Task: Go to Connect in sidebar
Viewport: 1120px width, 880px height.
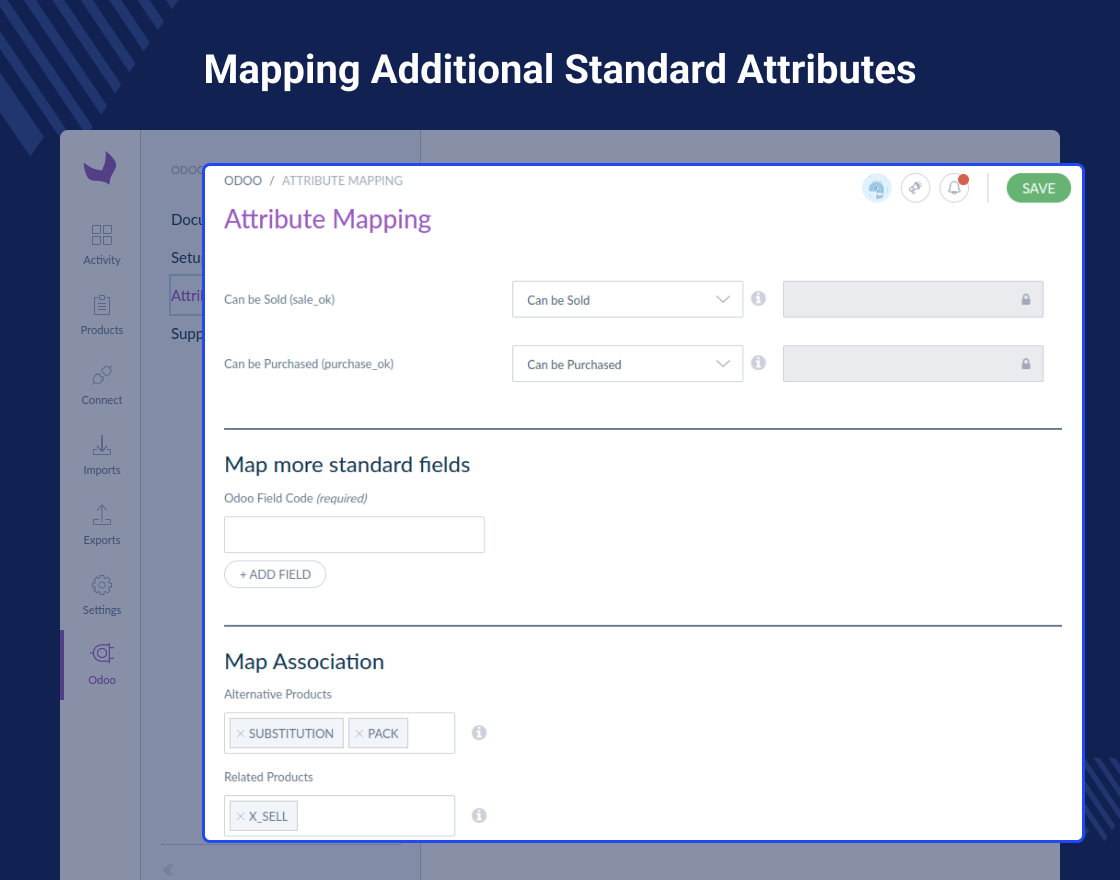Action: [101, 385]
